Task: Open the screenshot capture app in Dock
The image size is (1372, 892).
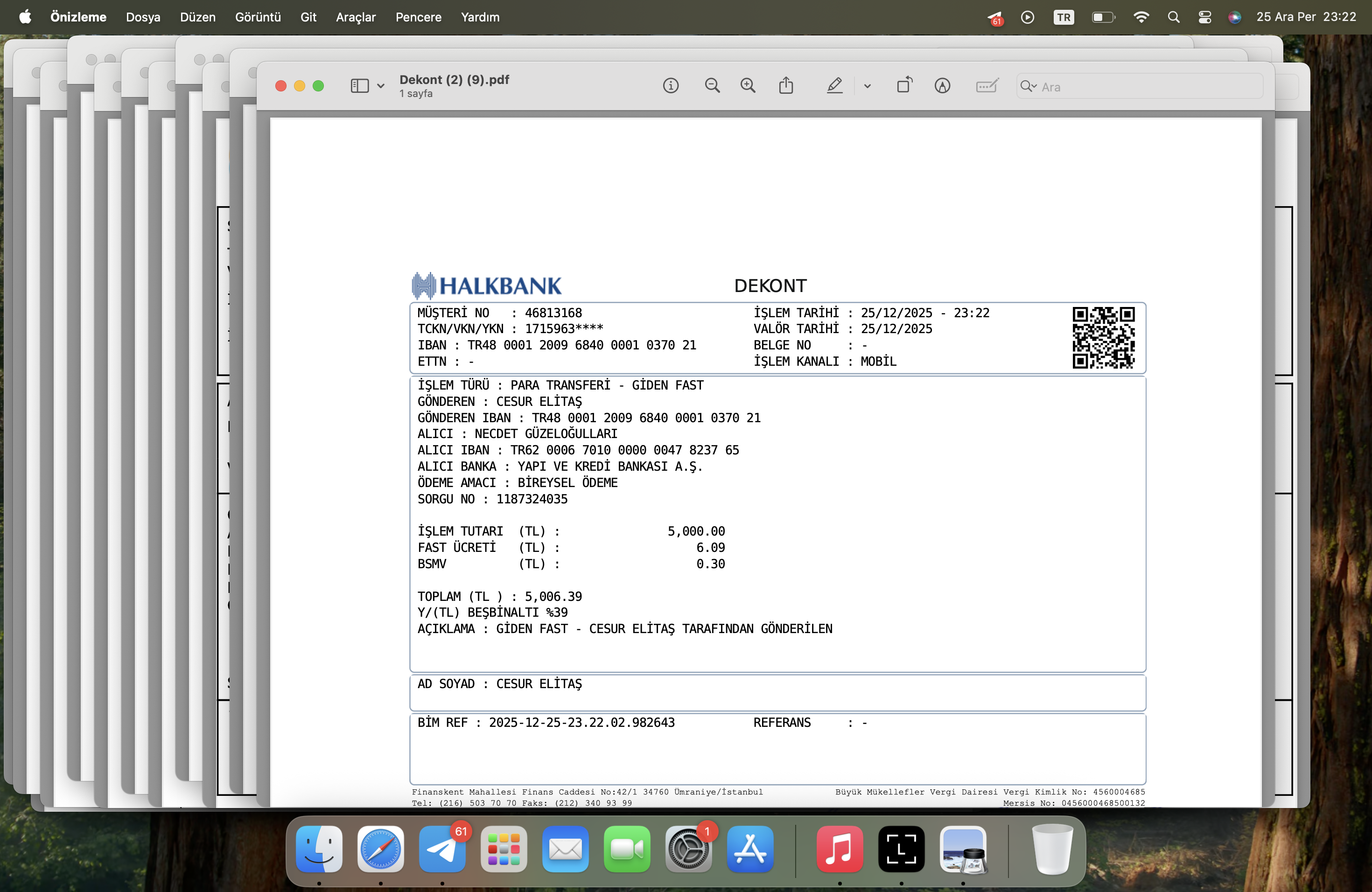Action: (902, 849)
